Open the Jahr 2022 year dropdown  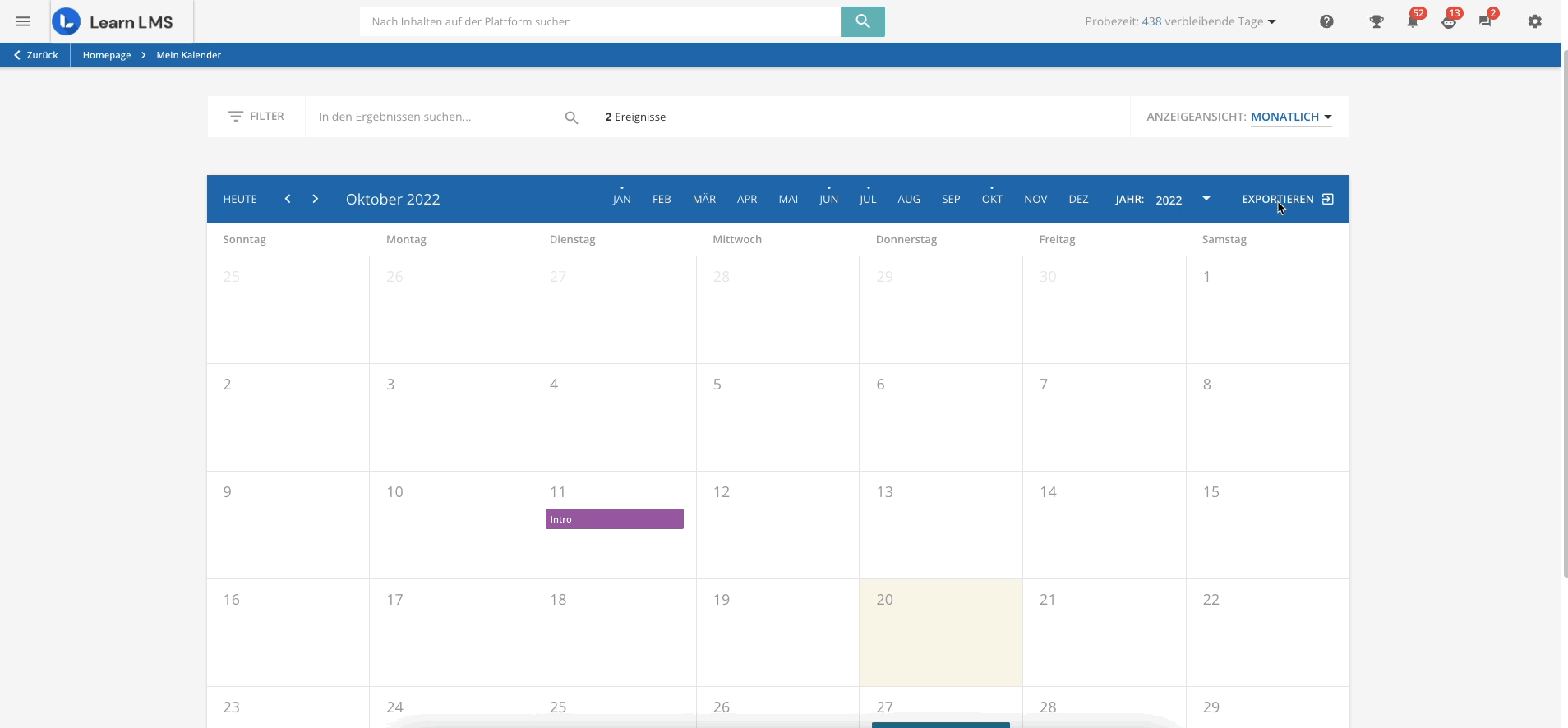pos(1182,200)
